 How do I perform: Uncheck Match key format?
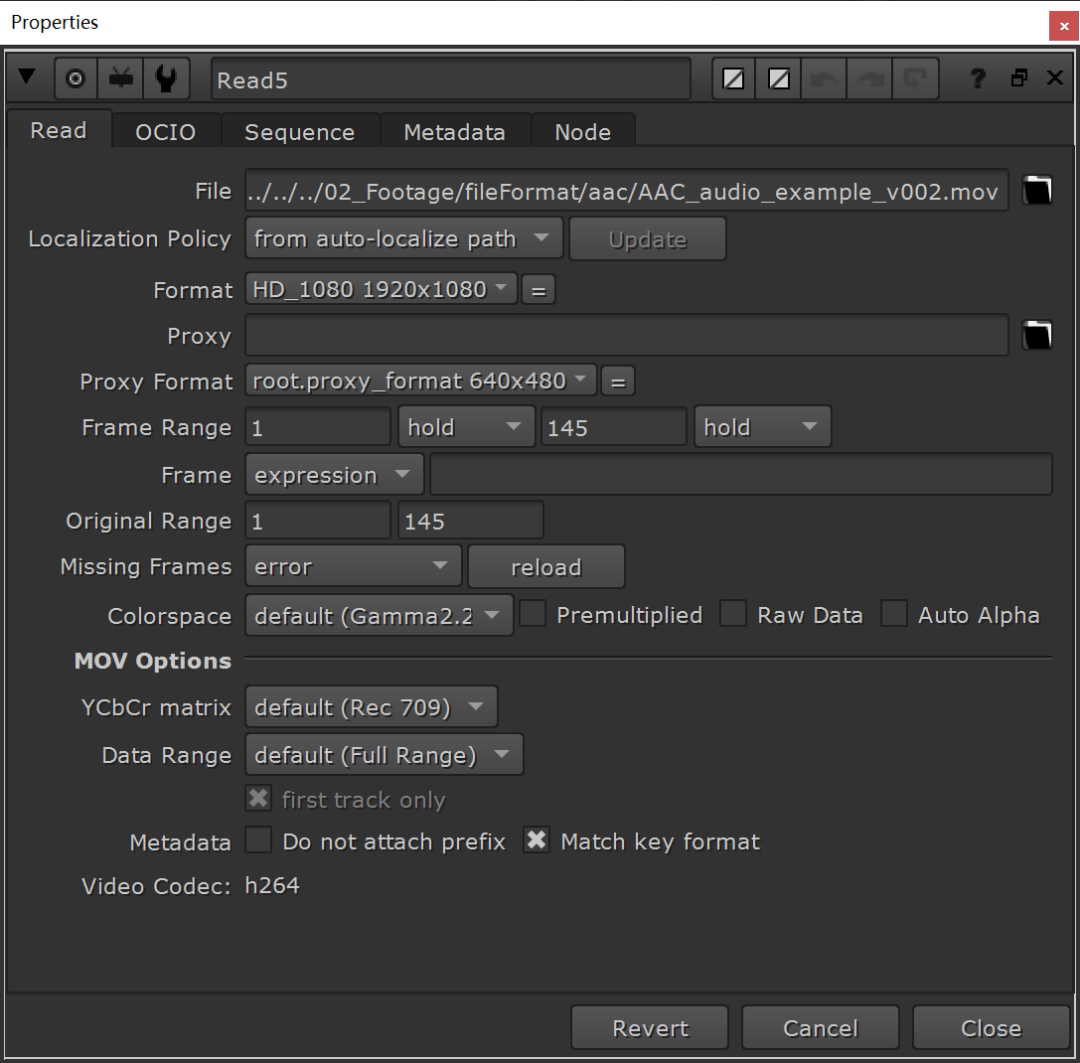click(537, 841)
